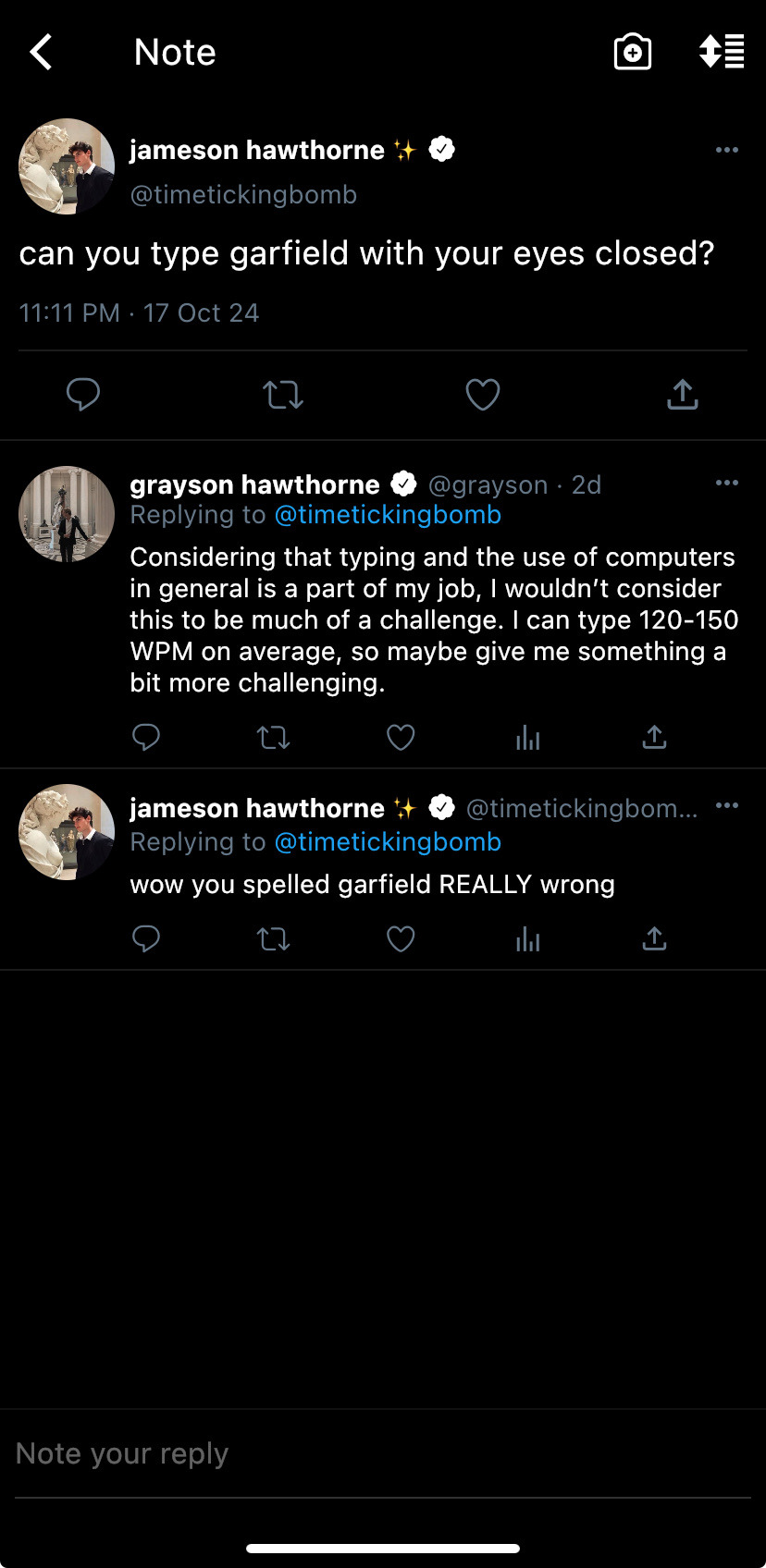Repost the main garfield post
The height and width of the screenshot is (1568, 766).
pos(283,395)
